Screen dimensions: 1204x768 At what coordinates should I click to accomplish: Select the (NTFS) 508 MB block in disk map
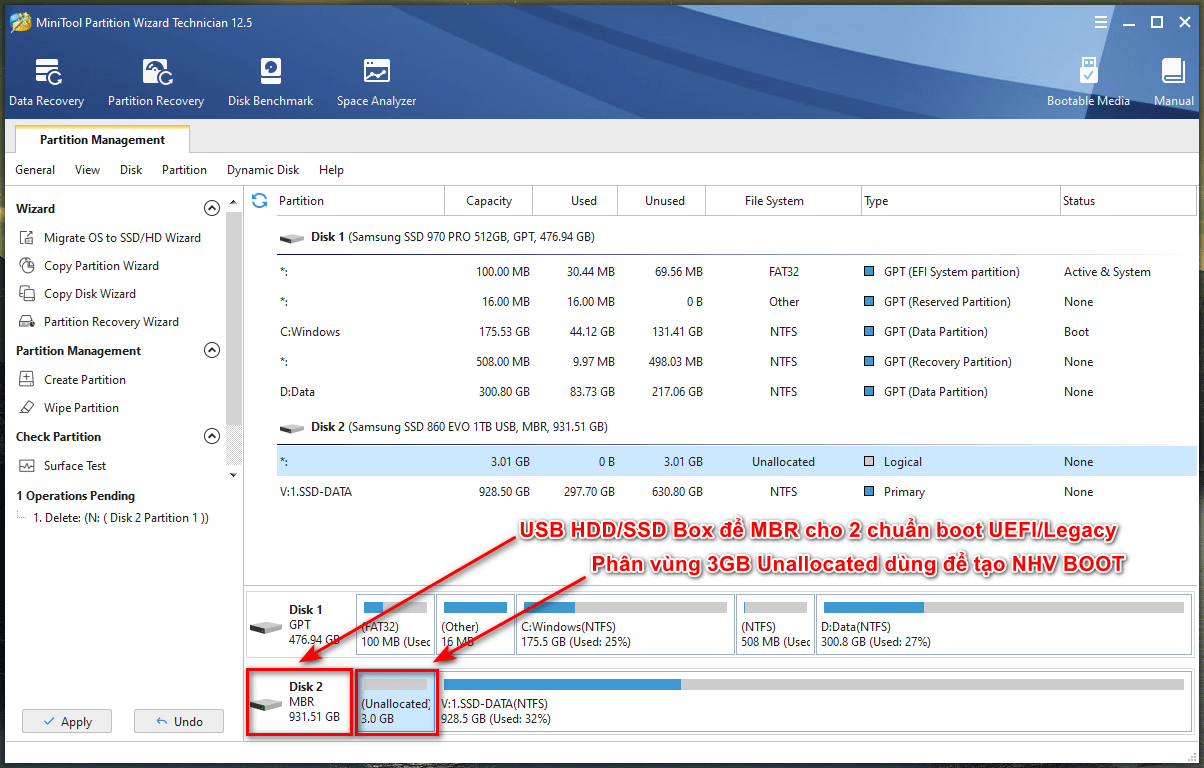click(x=775, y=625)
